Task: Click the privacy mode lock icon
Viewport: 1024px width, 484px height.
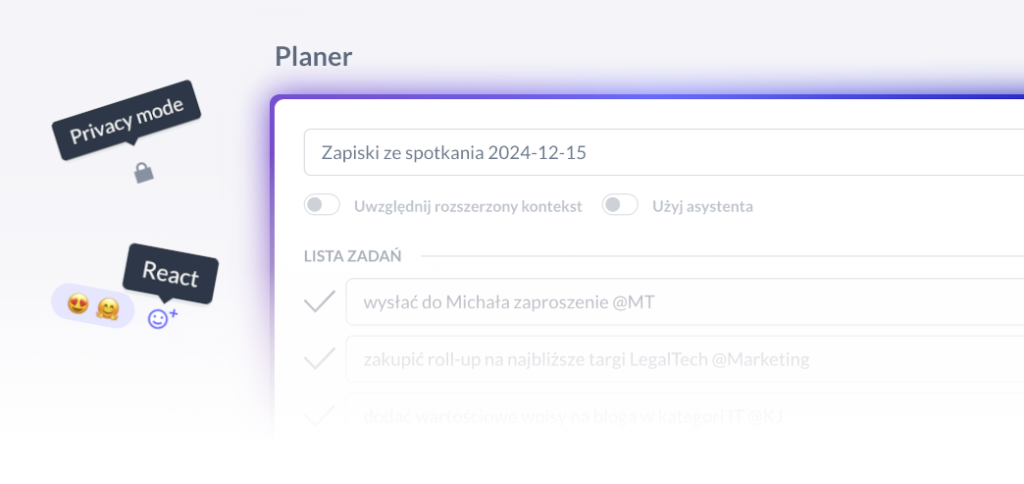Action: point(144,173)
